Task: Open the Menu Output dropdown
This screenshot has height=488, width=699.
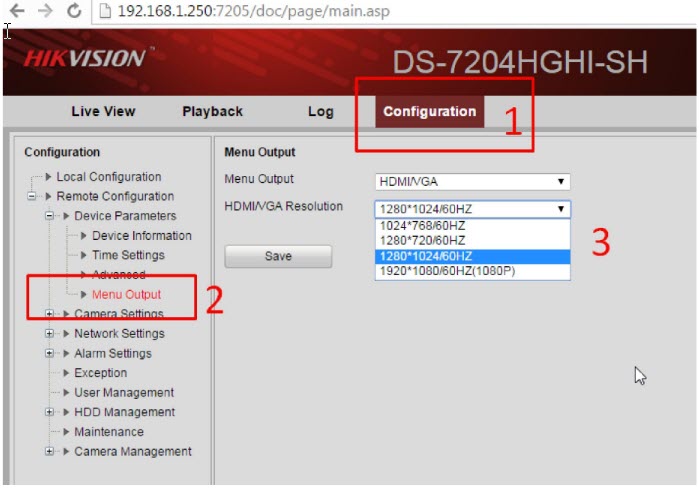Action: click(472, 181)
